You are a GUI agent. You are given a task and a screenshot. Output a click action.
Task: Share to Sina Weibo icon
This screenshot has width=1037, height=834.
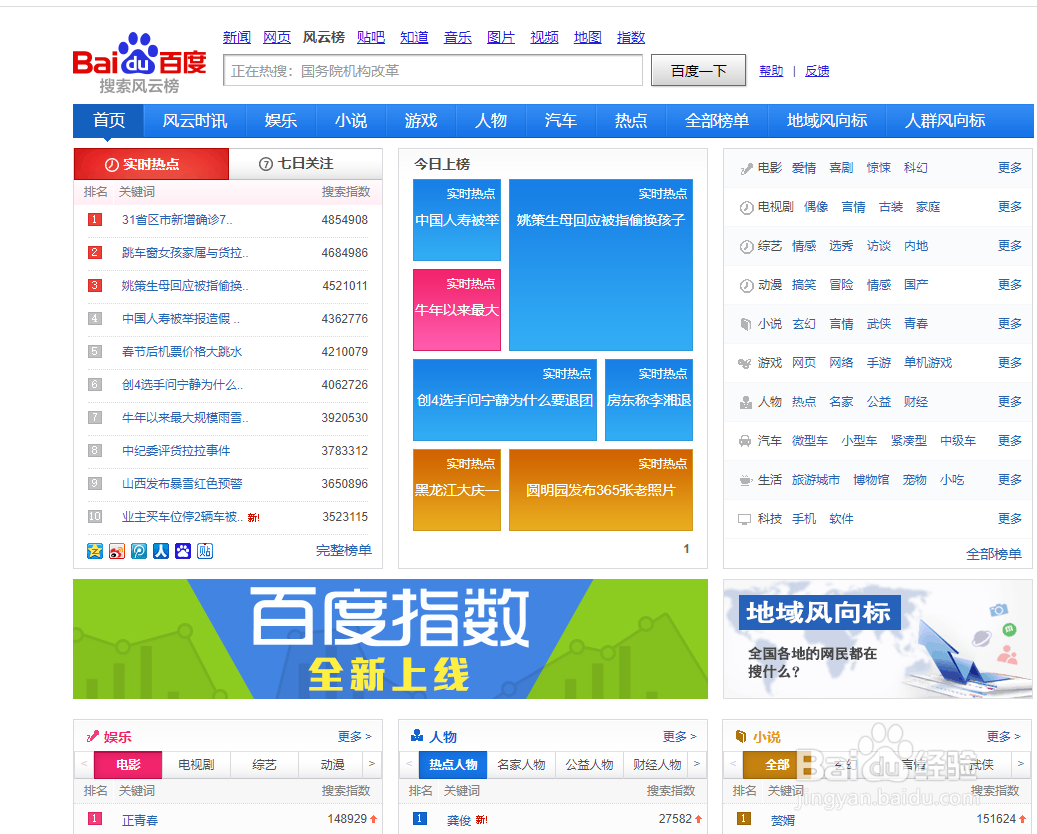117,551
